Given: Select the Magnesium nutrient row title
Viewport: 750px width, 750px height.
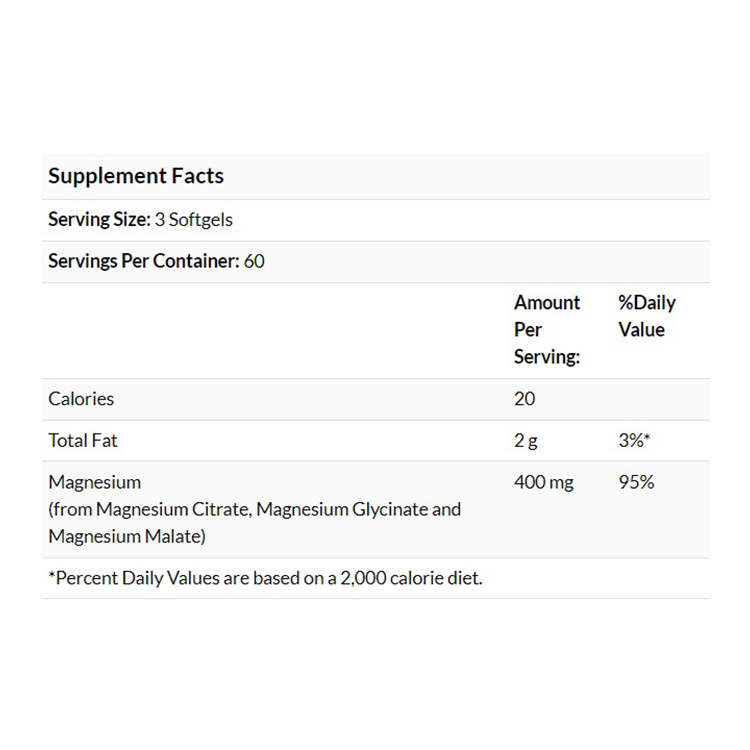Looking at the screenshot, I should point(94,482).
